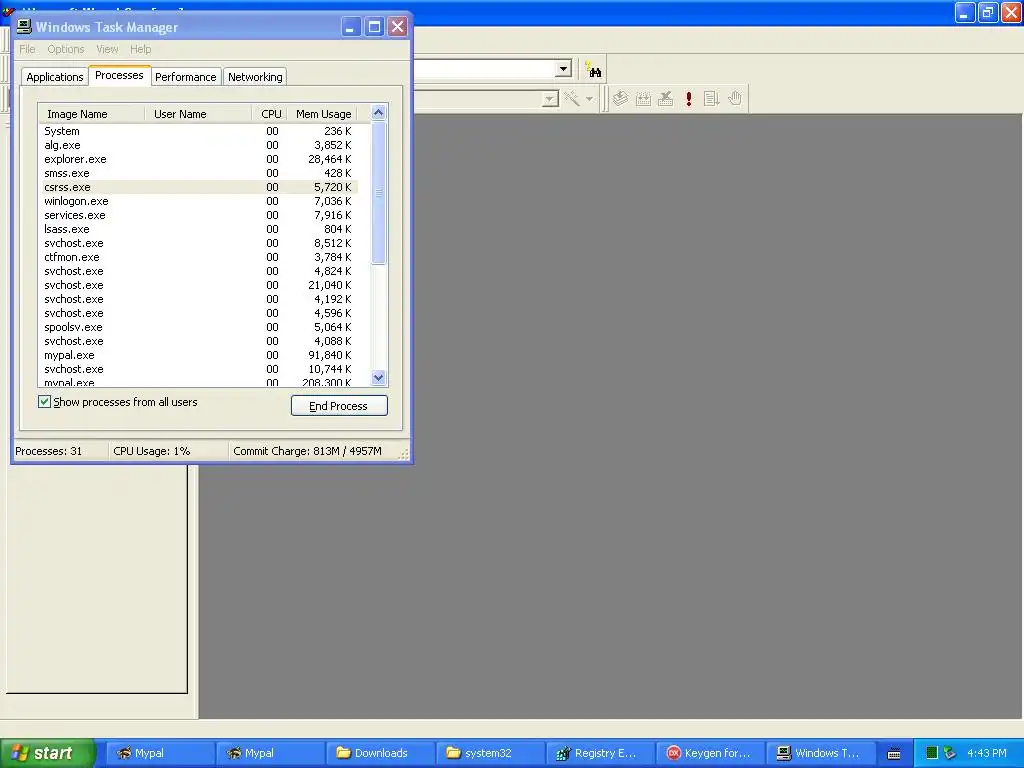Open the find combo box dropdown arrow
1024x768 pixels.
tap(563, 69)
